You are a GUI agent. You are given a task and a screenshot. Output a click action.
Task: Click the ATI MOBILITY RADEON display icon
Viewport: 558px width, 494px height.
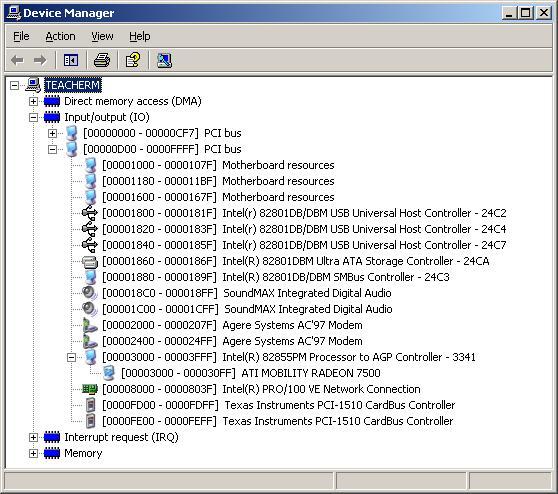point(109,373)
